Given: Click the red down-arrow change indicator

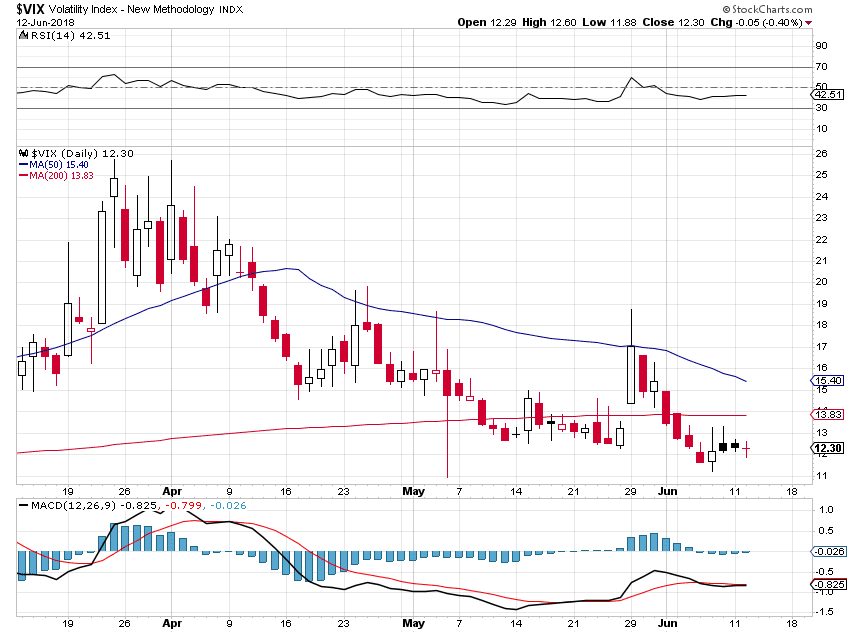Looking at the screenshot, I should [808, 23].
